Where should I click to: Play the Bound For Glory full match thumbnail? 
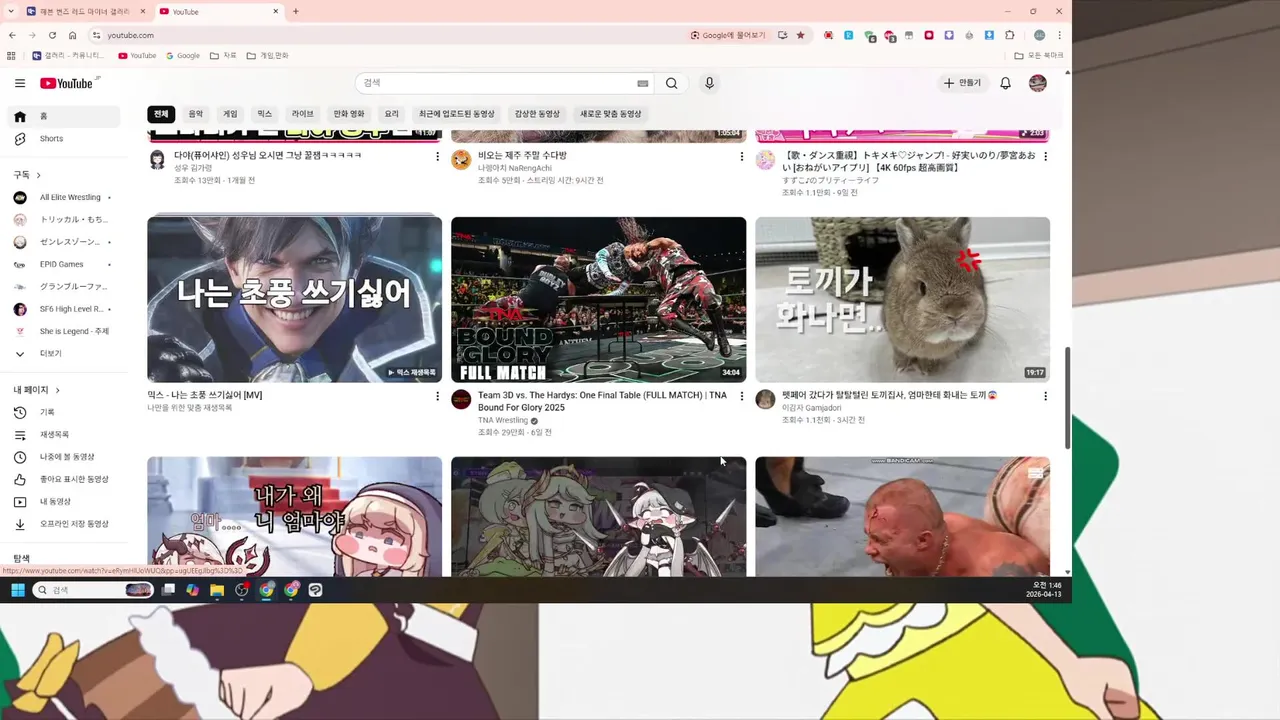tap(598, 300)
